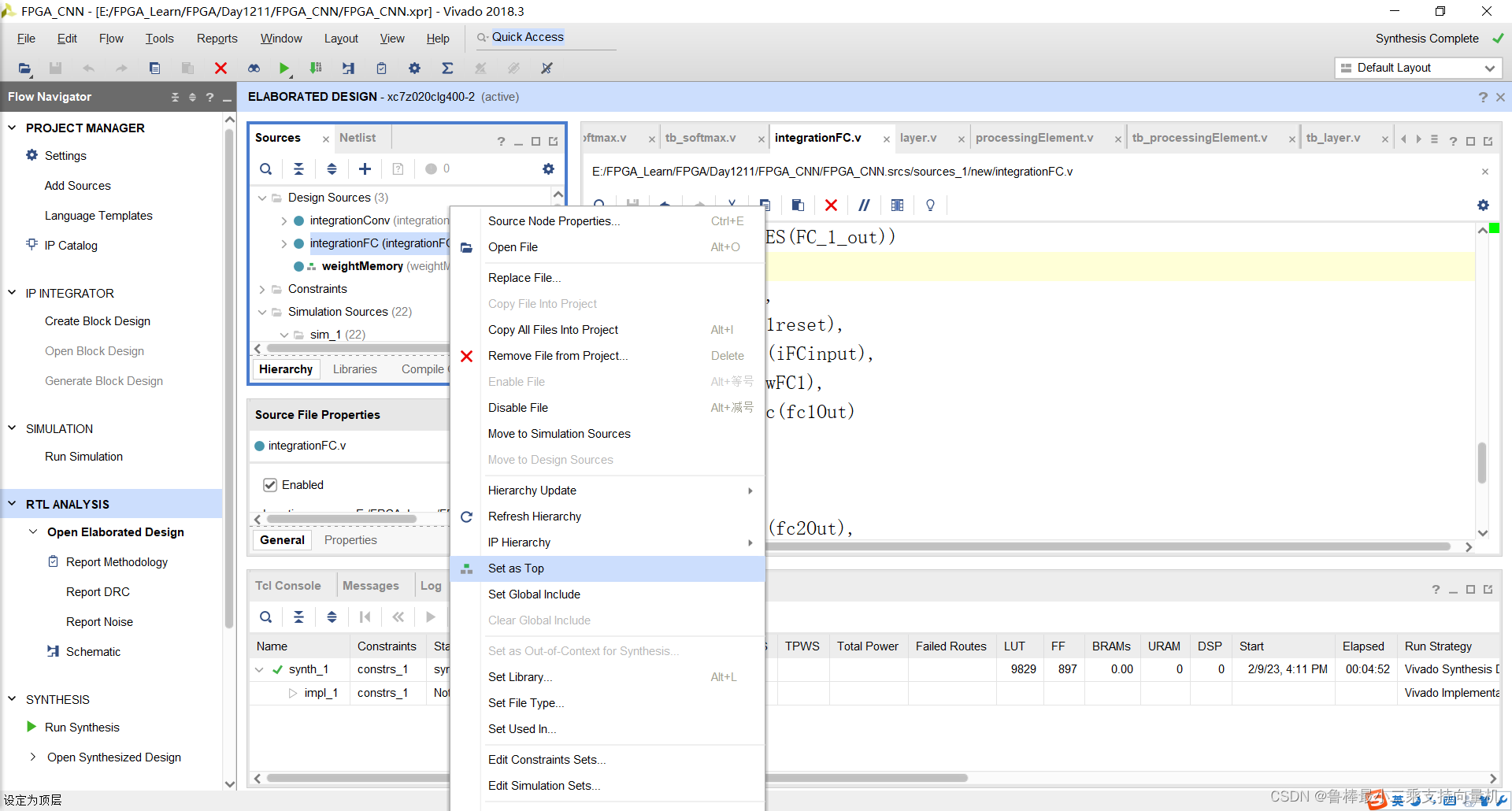Open Settings gear in the main toolbar
Viewport: 1512px width, 811px height.
414,69
